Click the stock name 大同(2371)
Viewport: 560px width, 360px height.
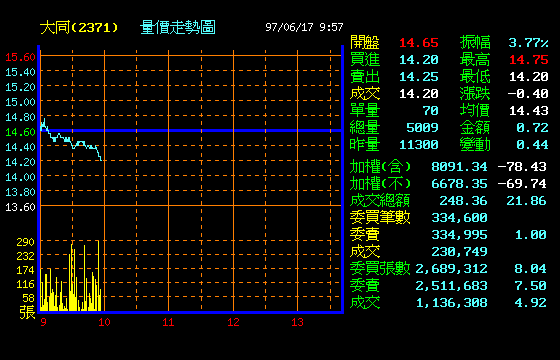pos(79,28)
